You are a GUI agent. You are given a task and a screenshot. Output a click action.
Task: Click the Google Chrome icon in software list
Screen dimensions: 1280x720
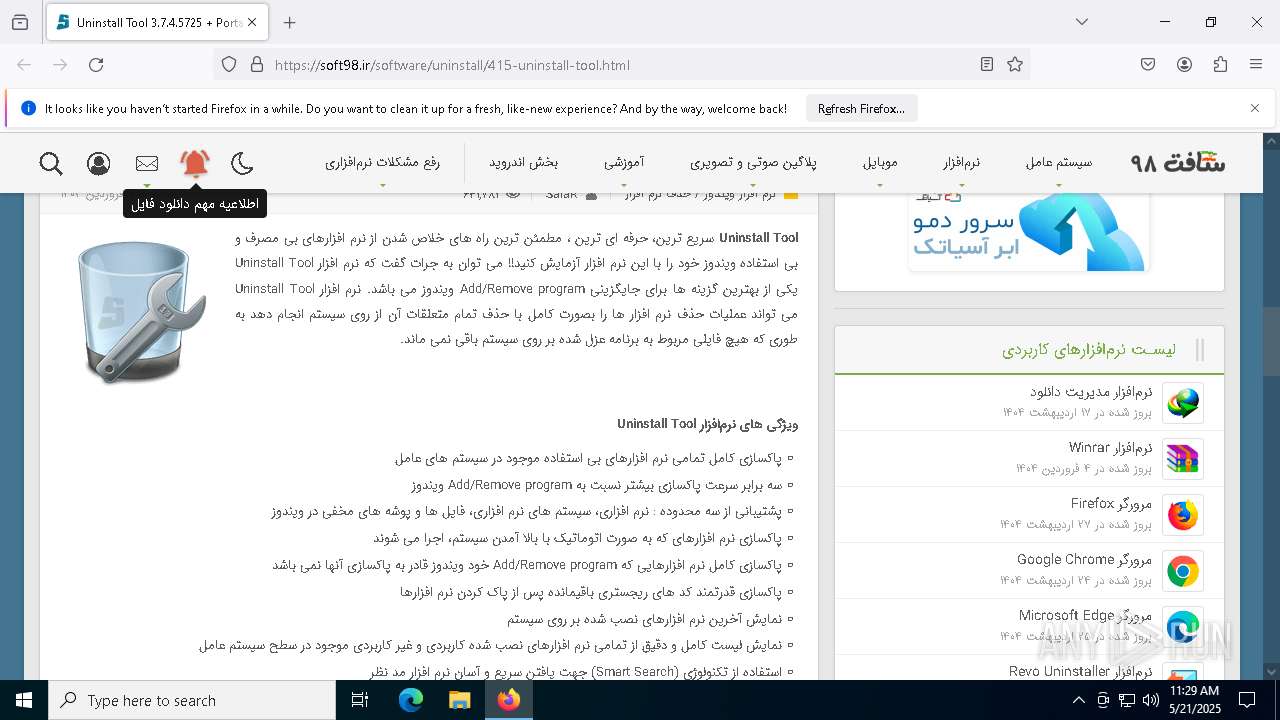click(x=1183, y=571)
